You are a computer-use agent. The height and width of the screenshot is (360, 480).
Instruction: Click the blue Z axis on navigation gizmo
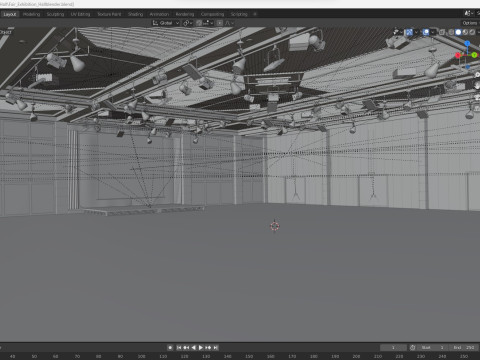tap(467, 43)
